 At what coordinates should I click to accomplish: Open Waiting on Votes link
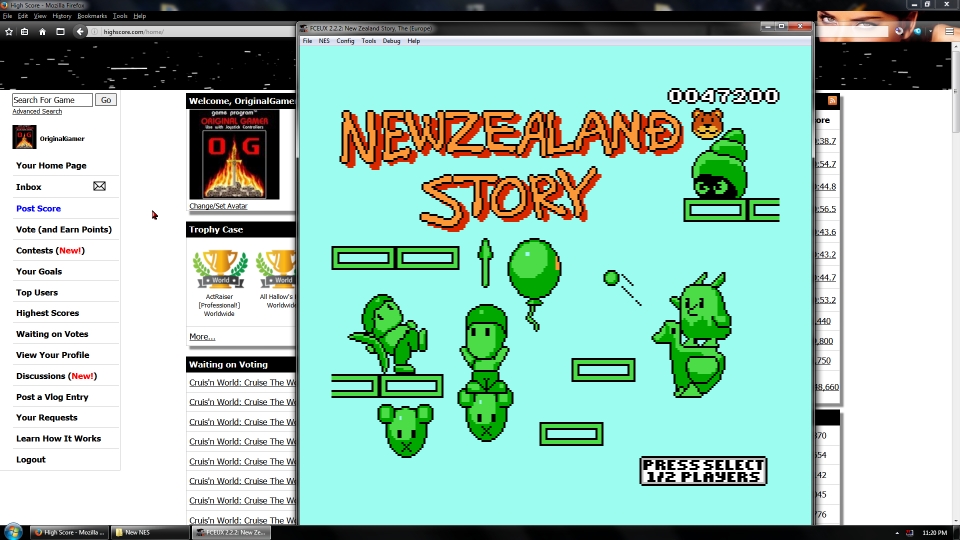coord(52,334)
